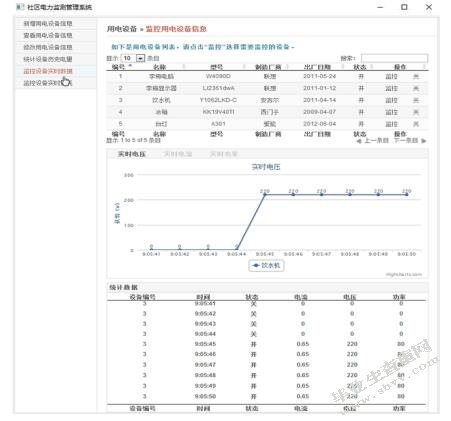
Task: Click the date cell 2012-05-04
Action: pos(319,124)
